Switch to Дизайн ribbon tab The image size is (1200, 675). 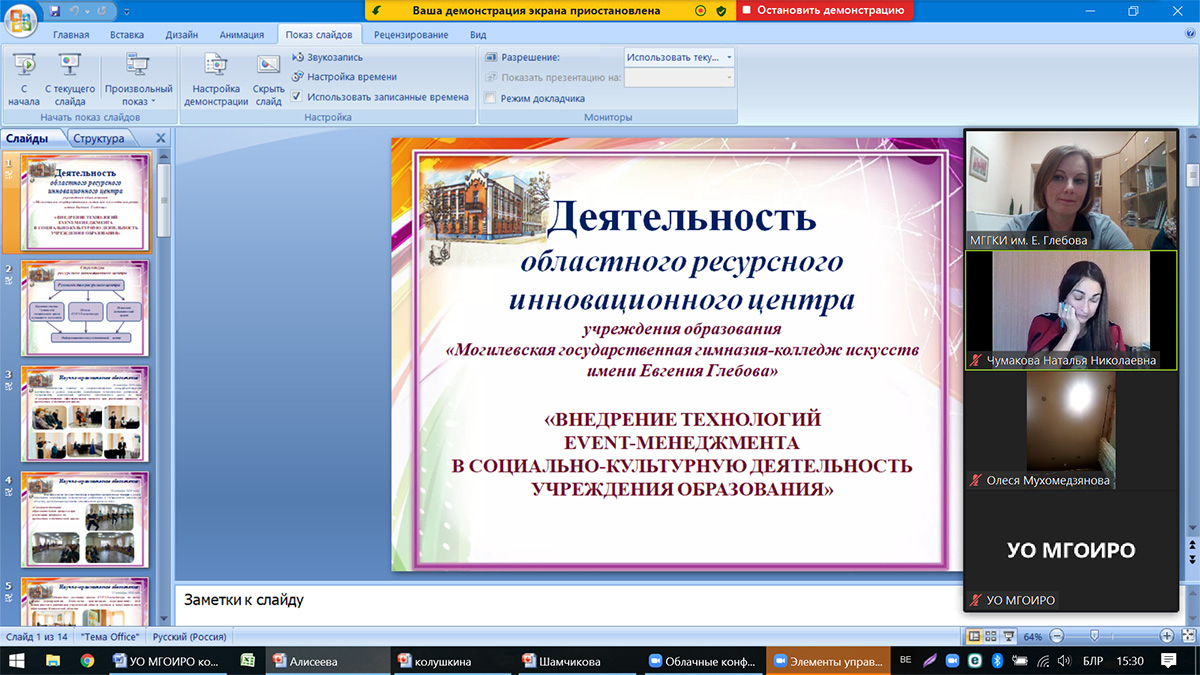click(182, 34)
